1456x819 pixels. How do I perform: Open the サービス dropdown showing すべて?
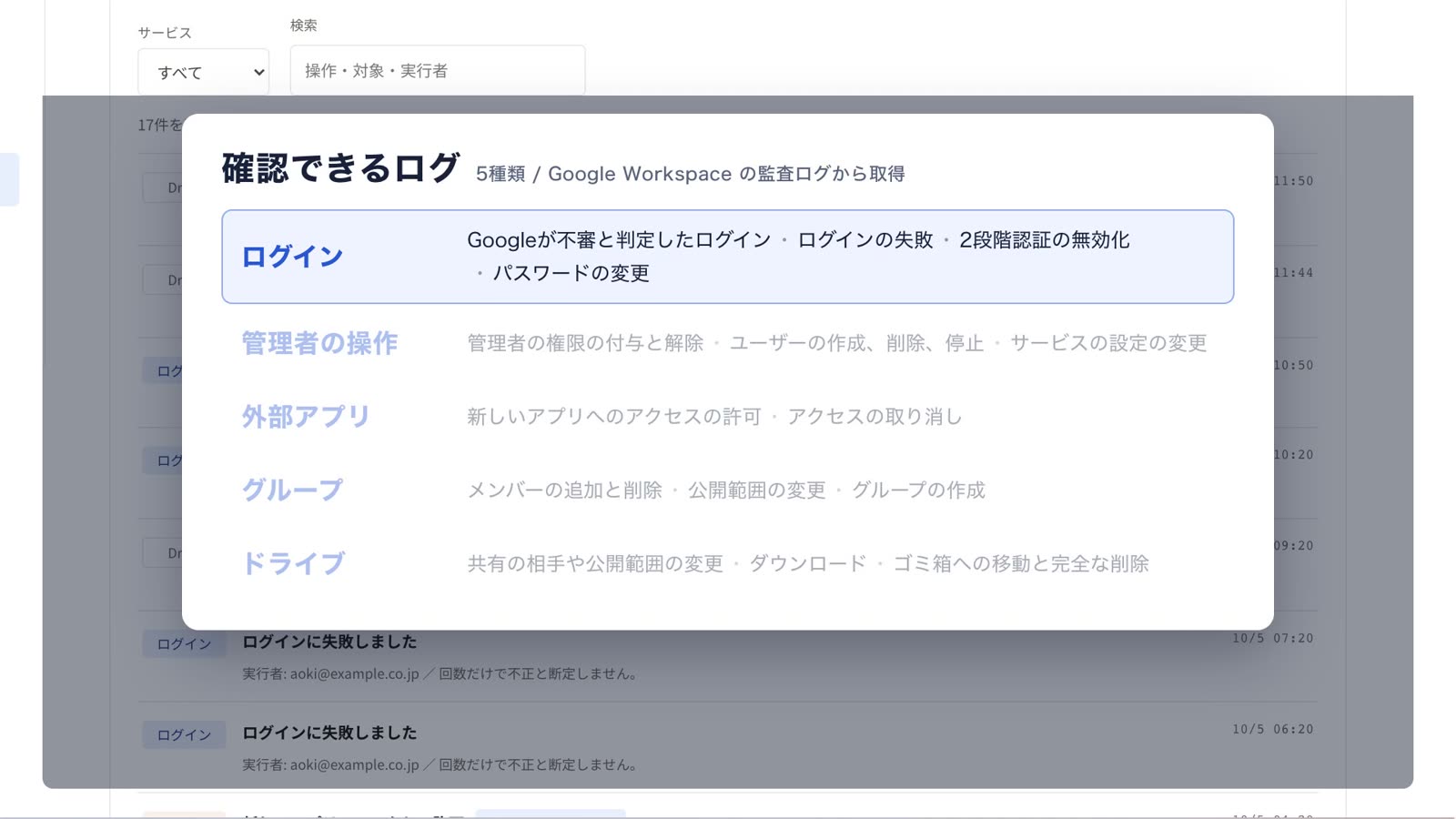[x=204, y=72]
